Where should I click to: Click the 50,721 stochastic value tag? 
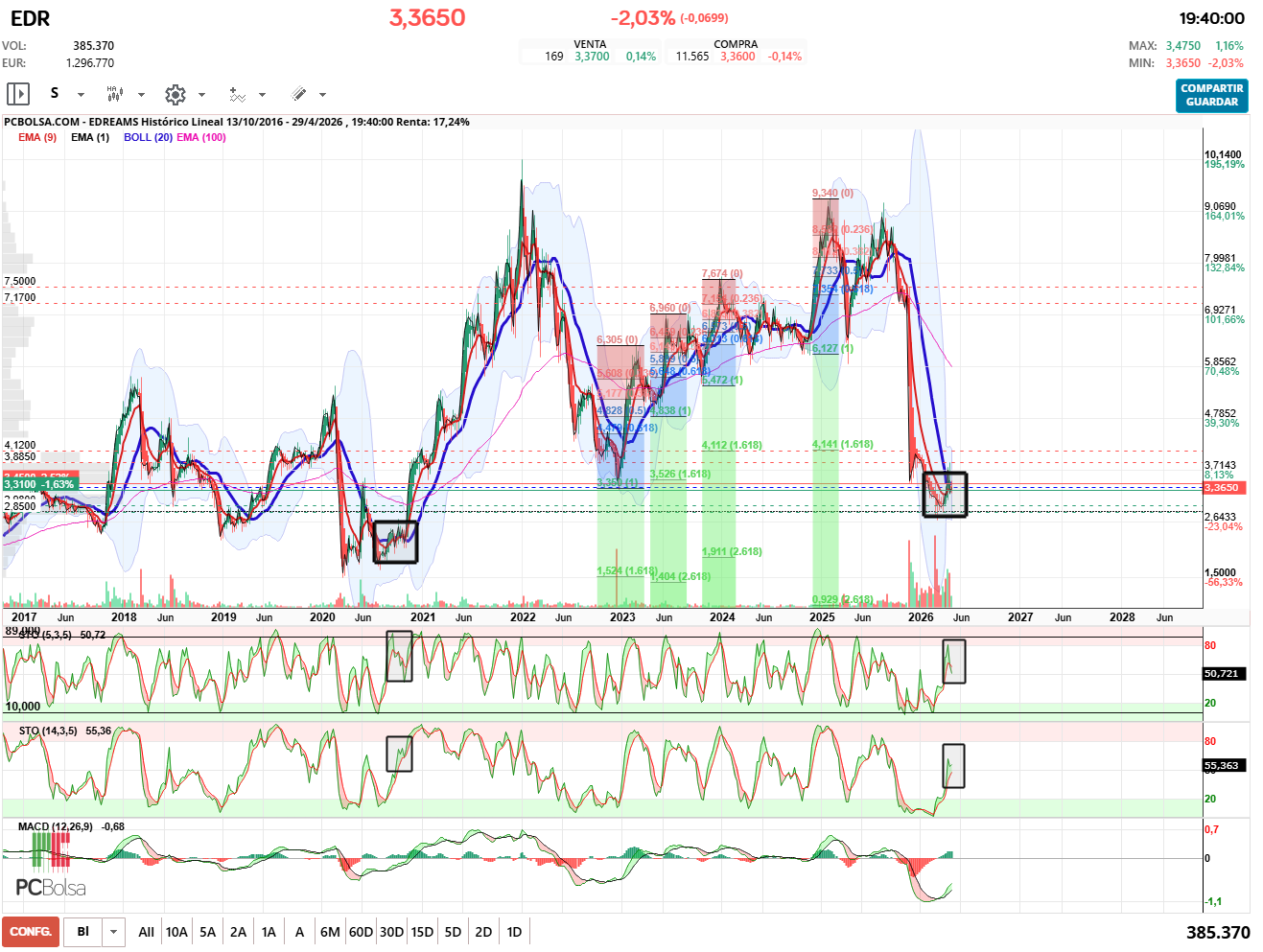(x=1222, y=674)
